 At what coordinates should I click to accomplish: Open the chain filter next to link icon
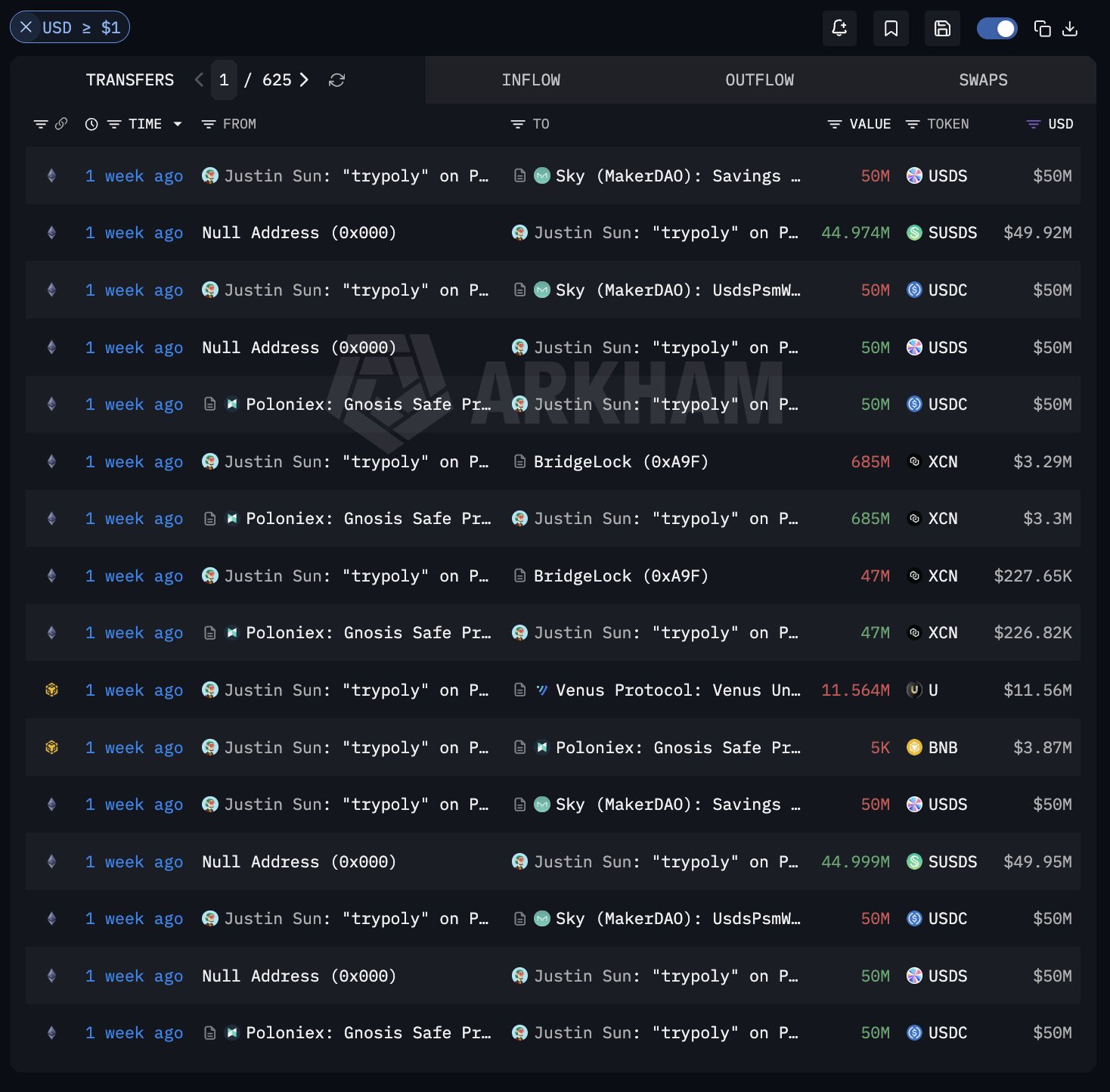click(41, 124)
